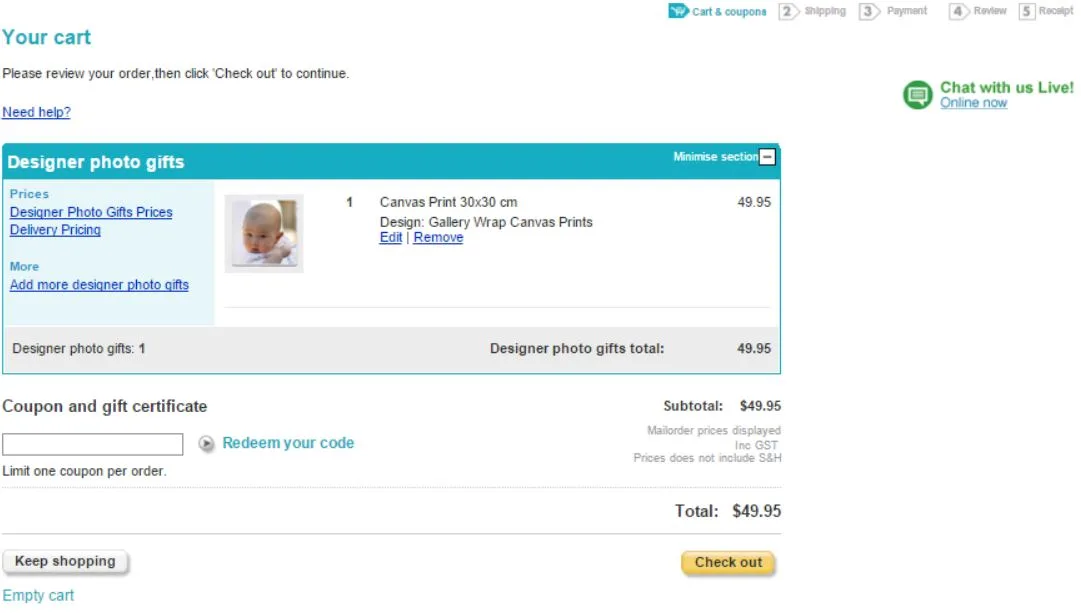This screenshot has height=613, width=1081.
Task: Collapse the Designer photo gifts section
Action: coord(767,157)
